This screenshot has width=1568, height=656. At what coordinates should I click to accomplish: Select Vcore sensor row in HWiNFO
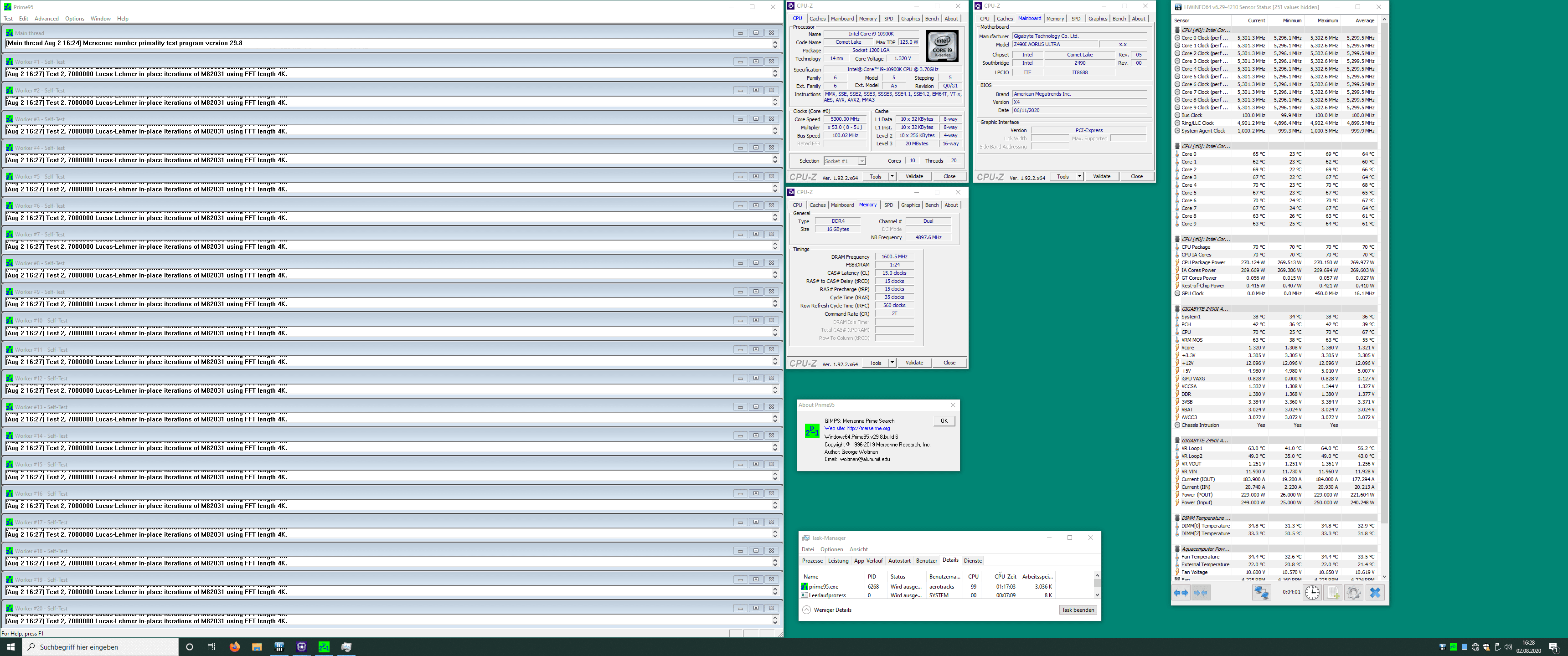click(x=1275, y=348)
